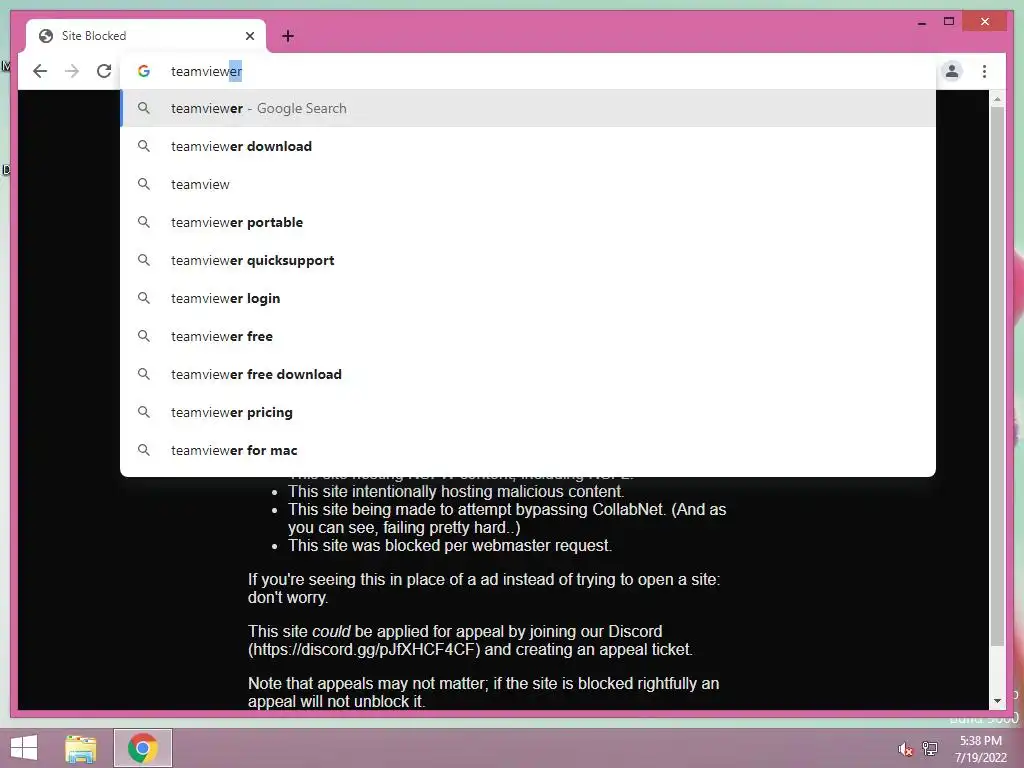
Task: Choose teamviewer quicksupport suggestion
Action: [528, 260]
